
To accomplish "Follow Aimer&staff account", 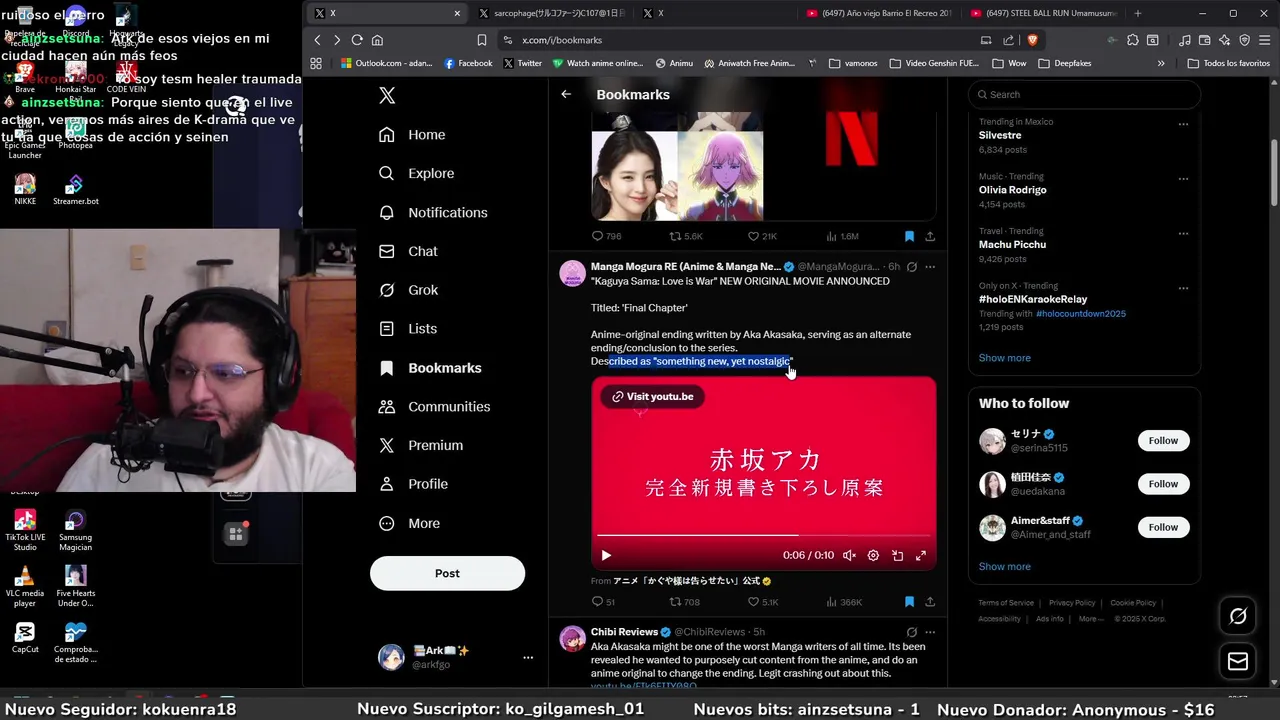I will pos(1163,527).
